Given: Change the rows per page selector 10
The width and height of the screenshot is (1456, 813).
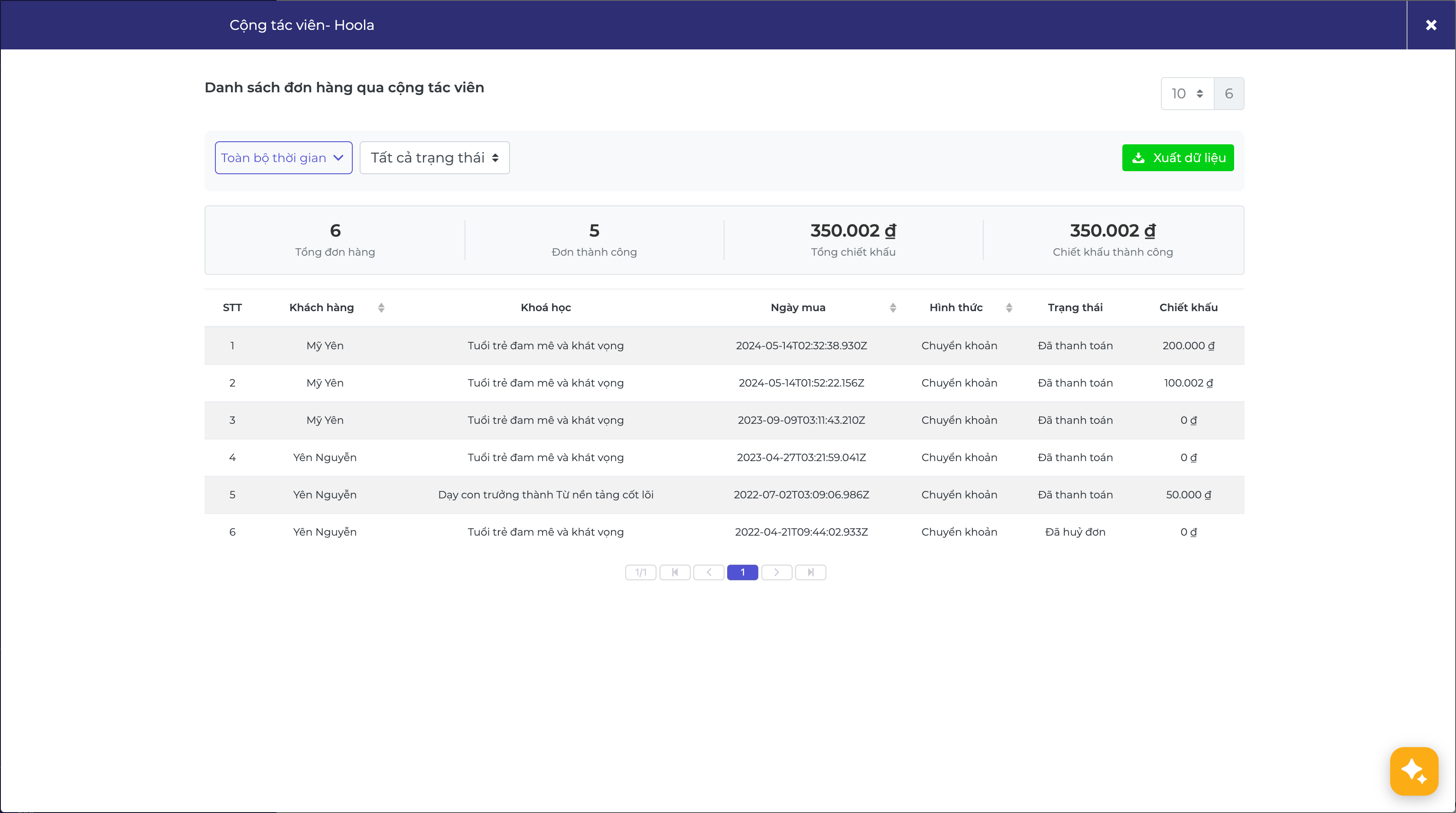Looking at the screenshot, I should tap(1187, 93).
